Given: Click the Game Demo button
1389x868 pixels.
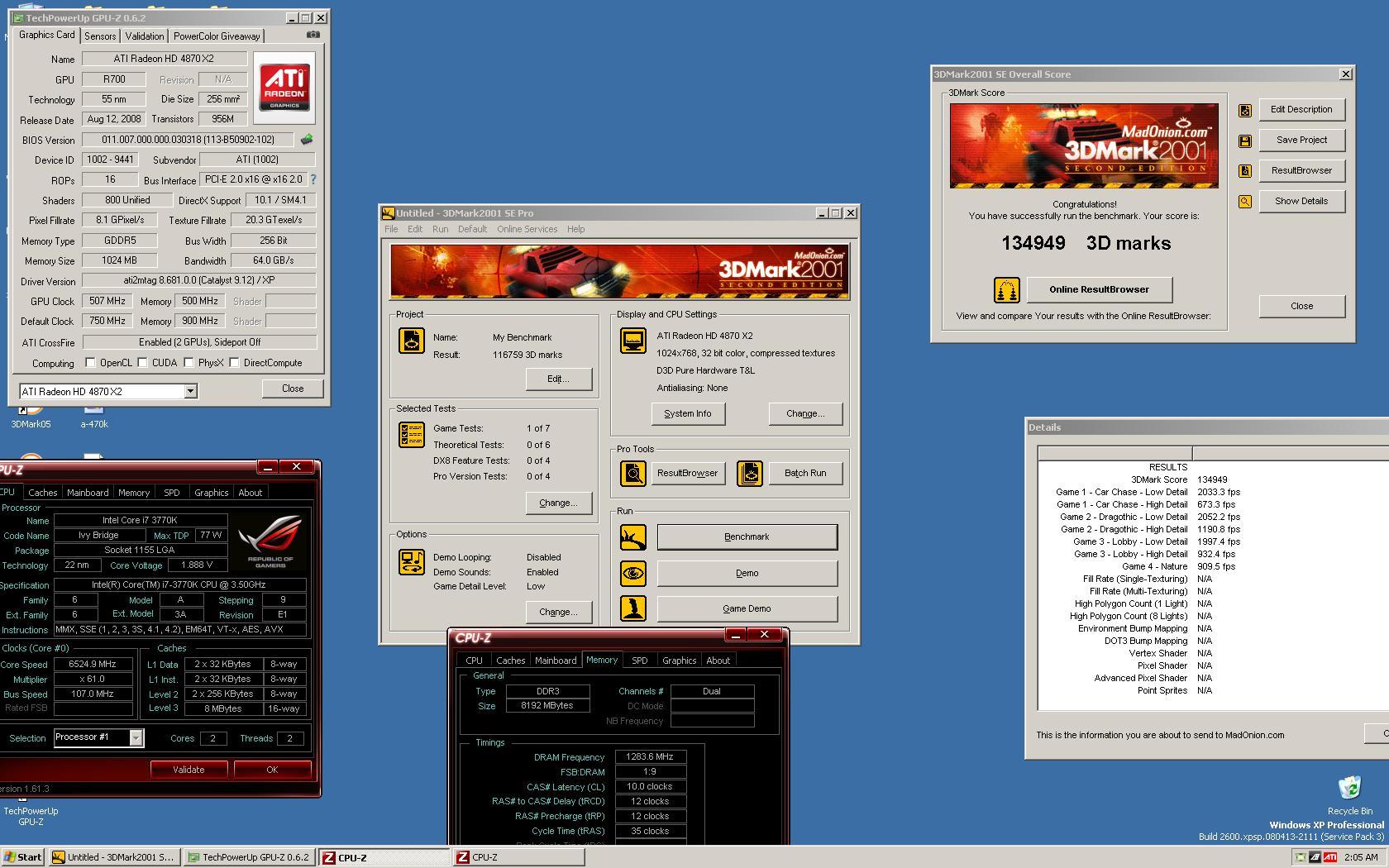Looking at the screenshot, I should click(x=747, y=608).
